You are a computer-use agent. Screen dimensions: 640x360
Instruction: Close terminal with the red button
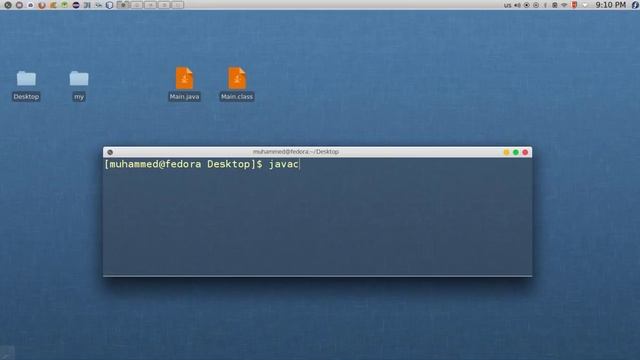click(525, 152)
